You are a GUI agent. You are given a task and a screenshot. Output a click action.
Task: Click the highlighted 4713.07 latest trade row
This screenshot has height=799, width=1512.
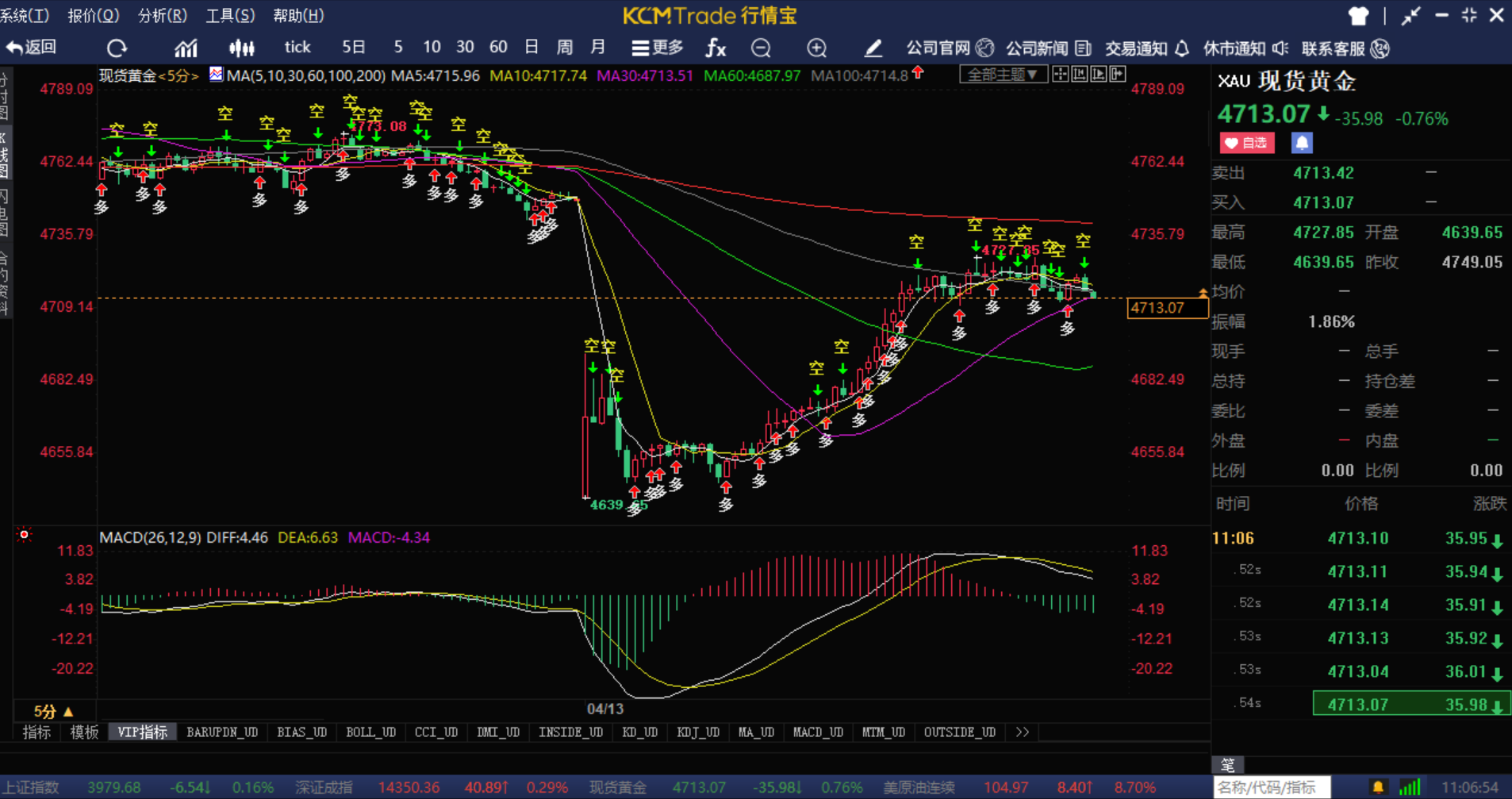click(1411, 704)
